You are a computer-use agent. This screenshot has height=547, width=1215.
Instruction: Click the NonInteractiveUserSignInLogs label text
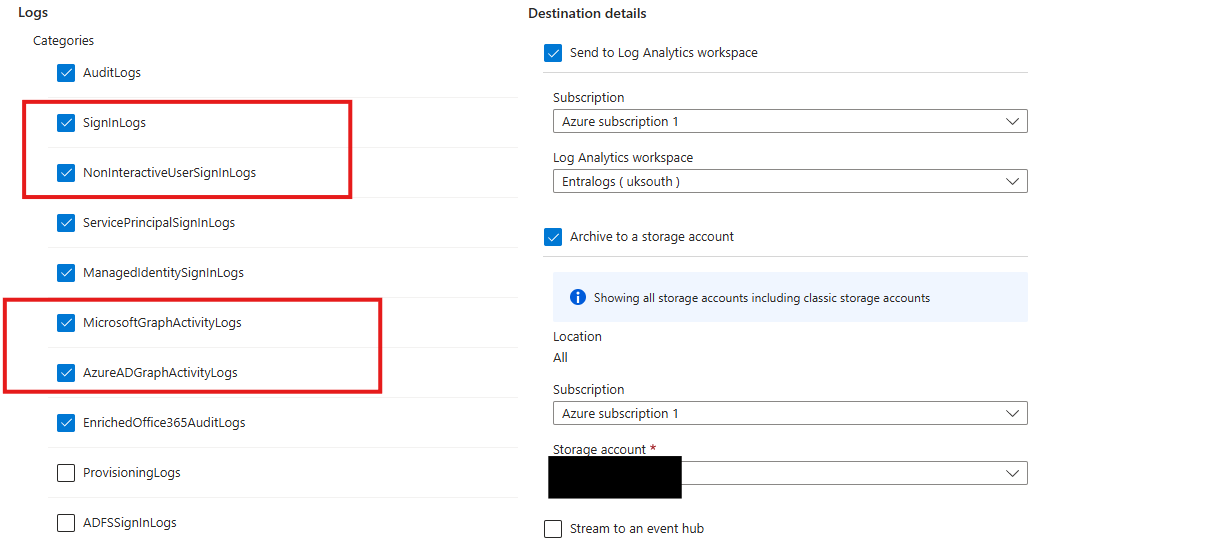[169, 173]
